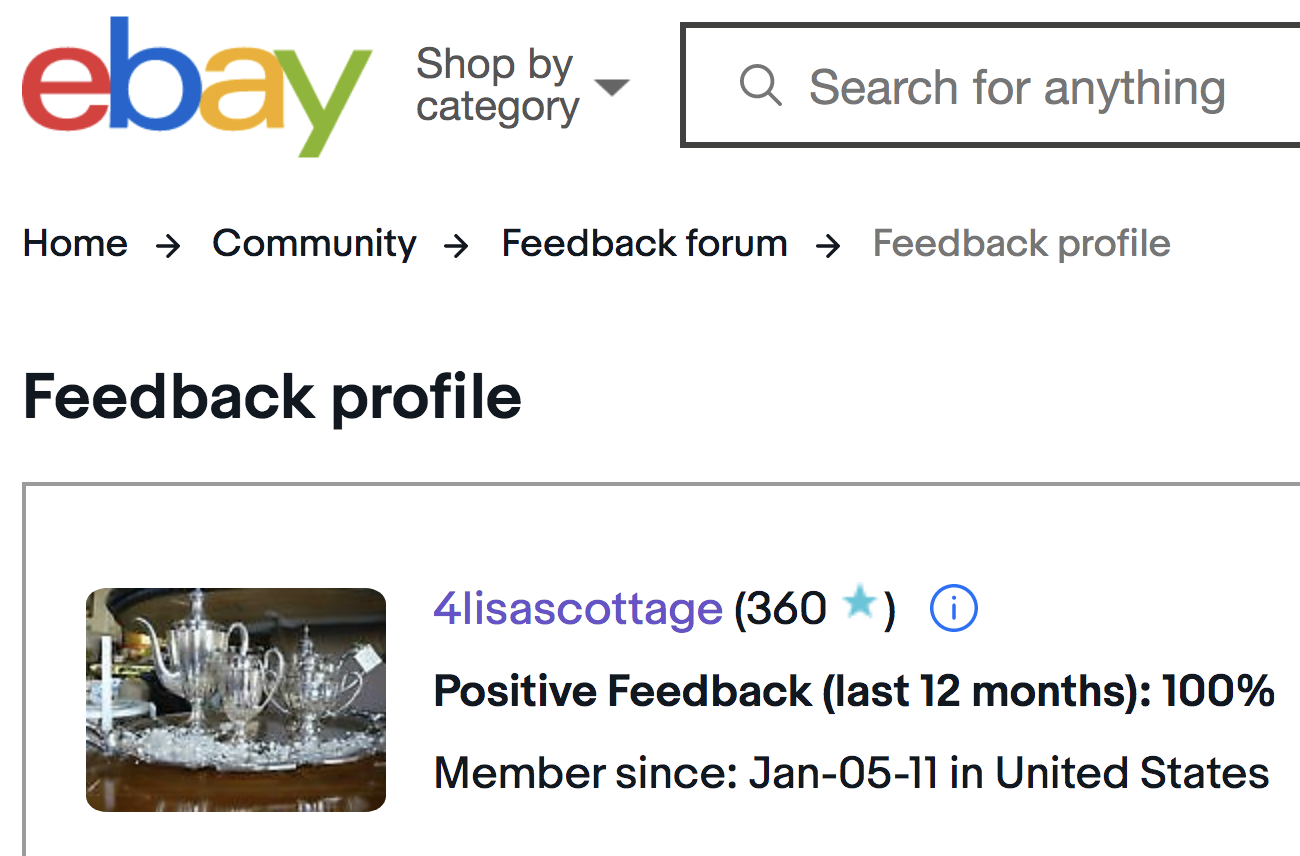The height and width of the screenshot is (856, 1300).
Task: Navigate to the Feedback forum breadcrumb
Action: tap(644, 243)
